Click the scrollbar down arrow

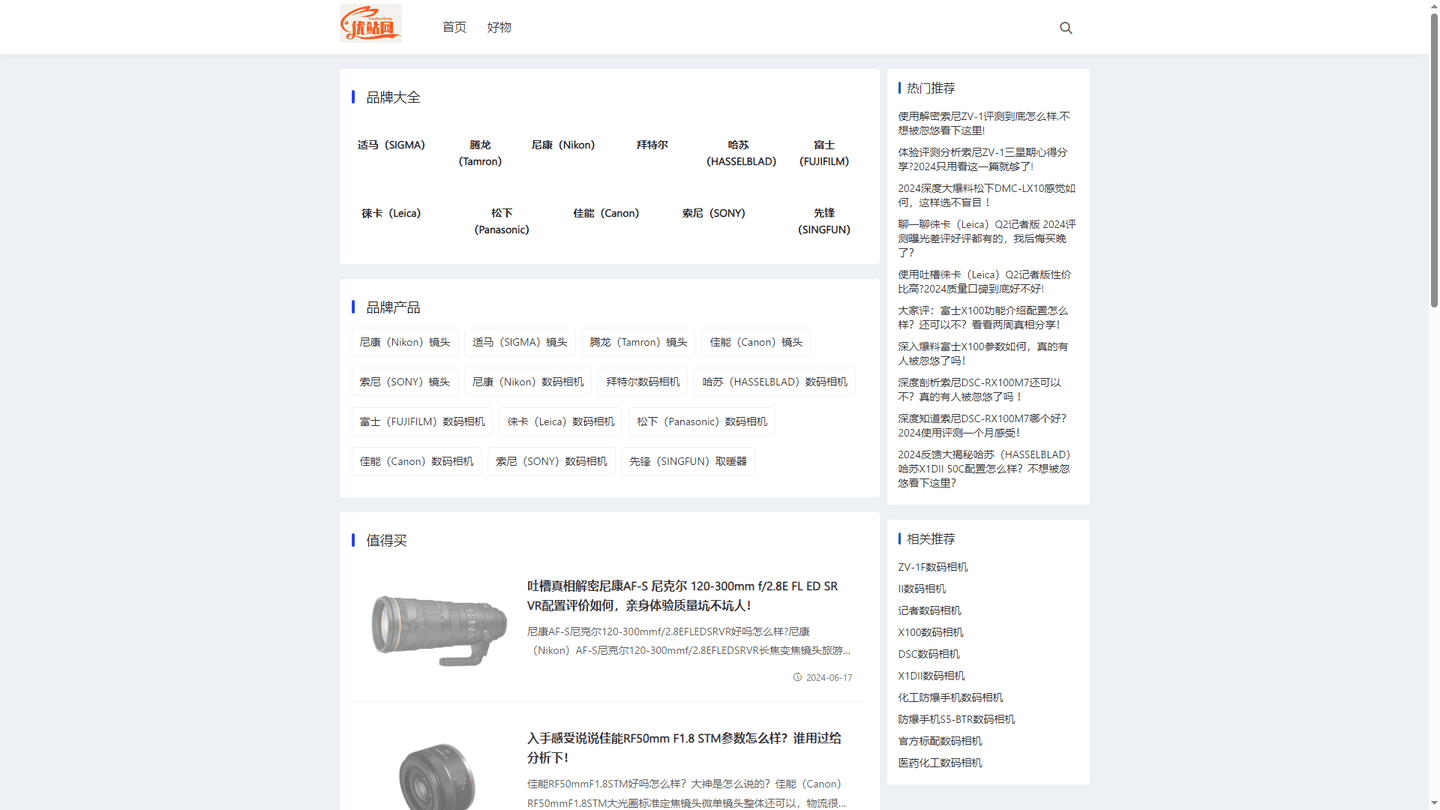[x=1434, y=804]
